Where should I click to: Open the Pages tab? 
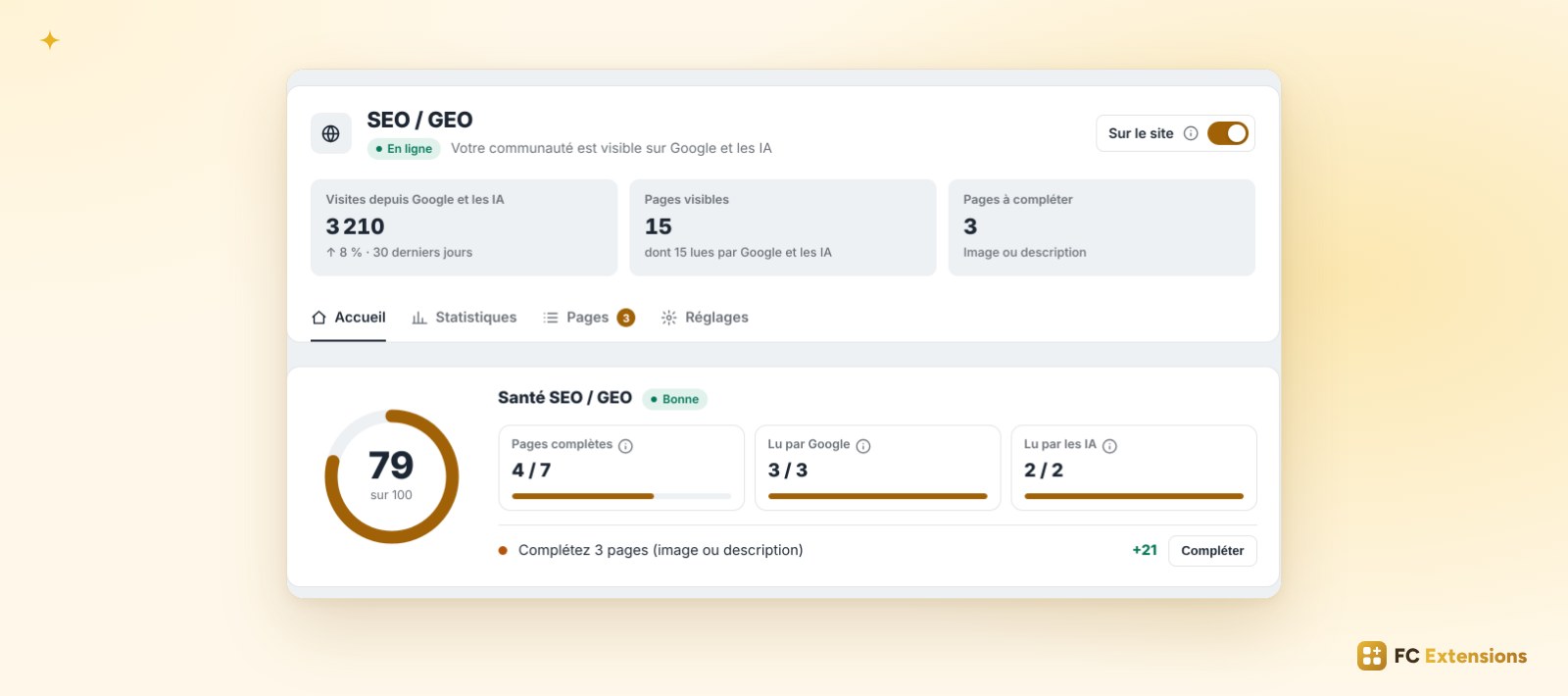589,318
